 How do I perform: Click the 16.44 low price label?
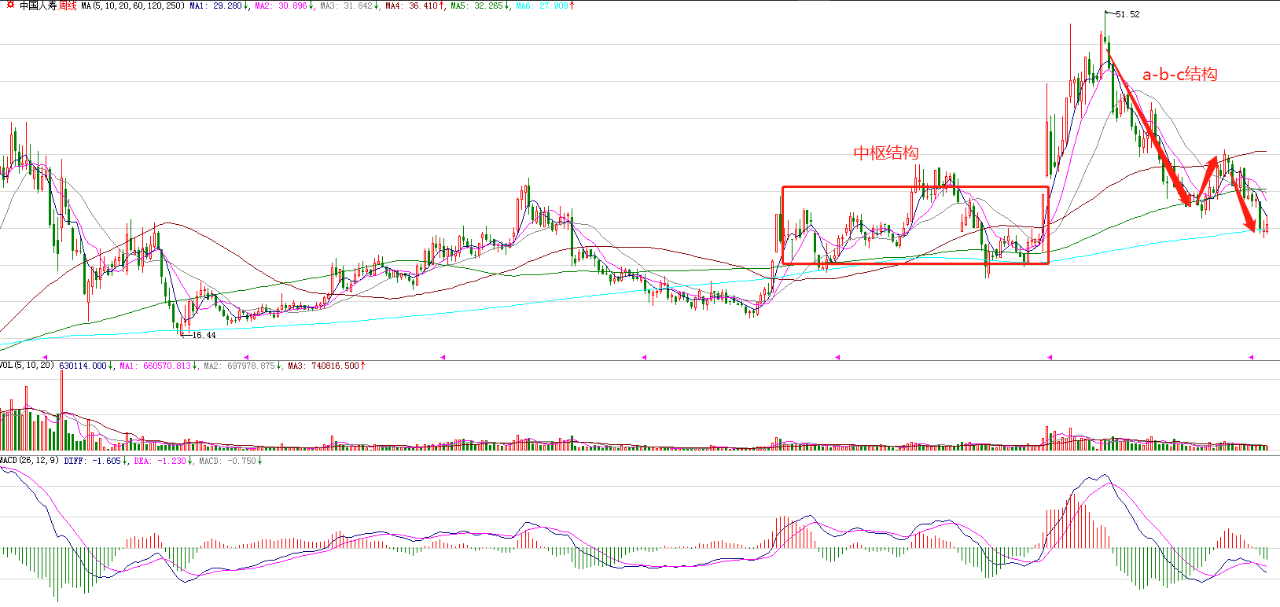204,336
